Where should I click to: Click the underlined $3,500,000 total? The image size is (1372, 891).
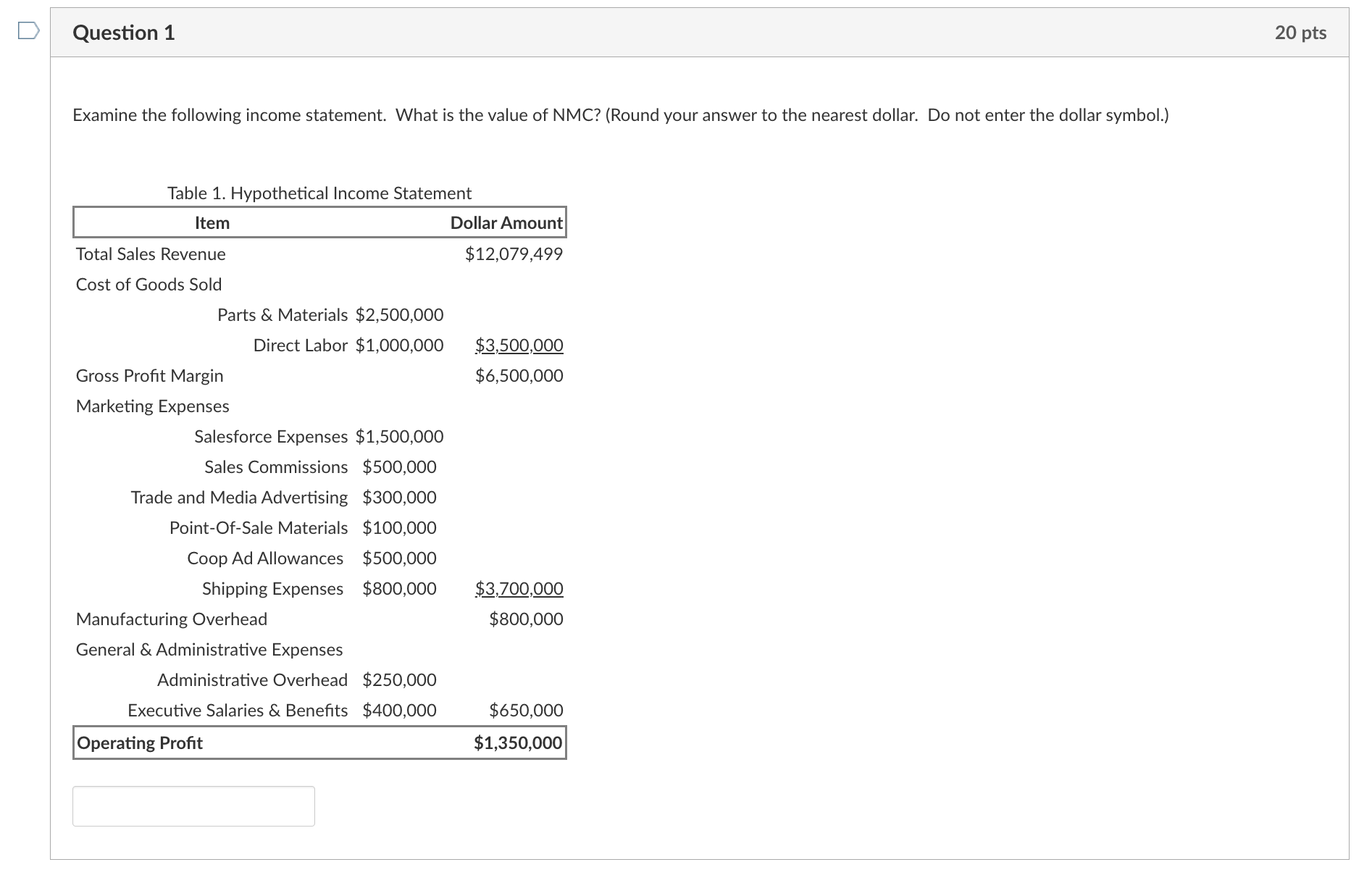click(x=519, y=346)
